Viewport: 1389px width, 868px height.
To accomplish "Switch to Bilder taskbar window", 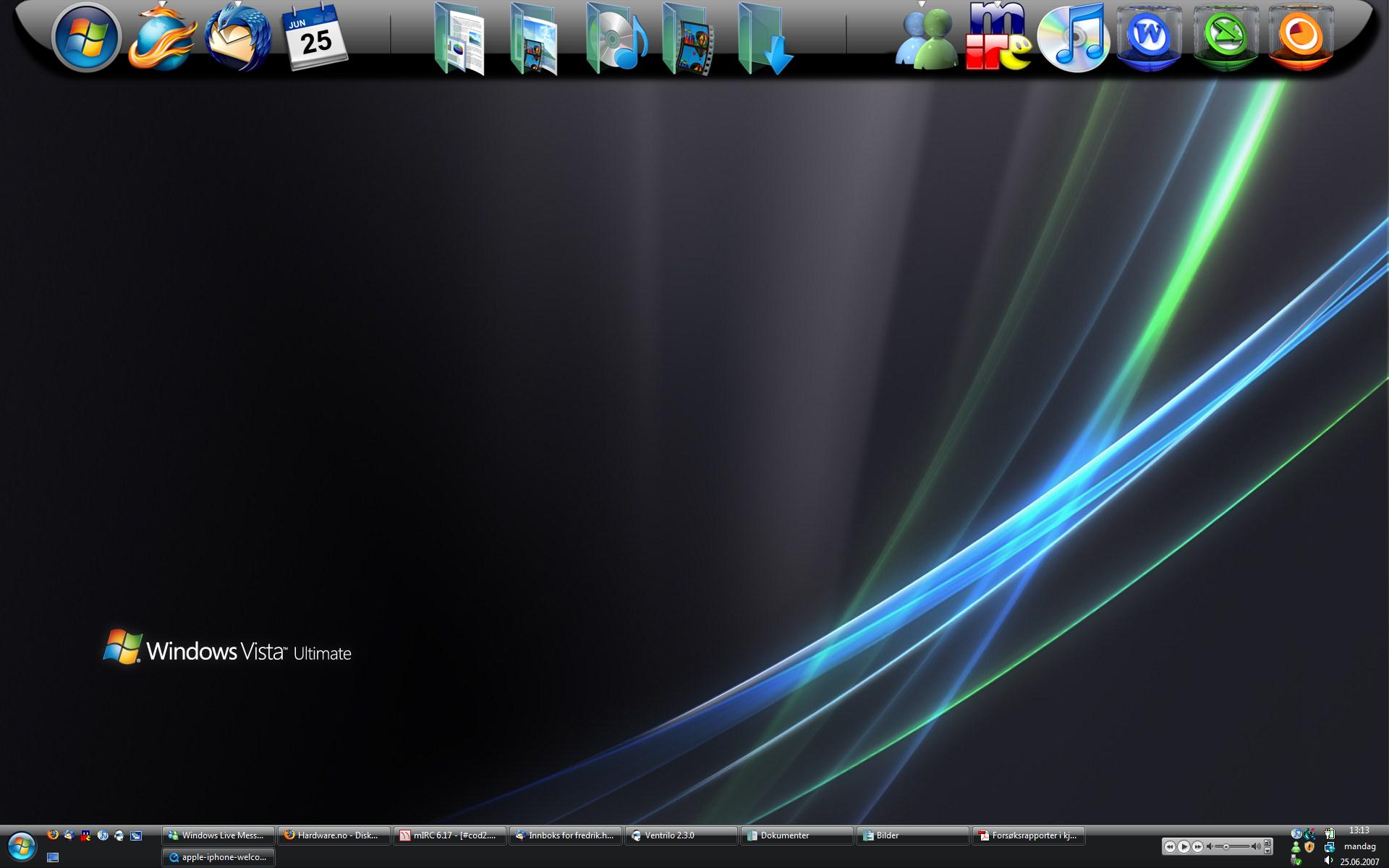I will [x=912, y=835].
